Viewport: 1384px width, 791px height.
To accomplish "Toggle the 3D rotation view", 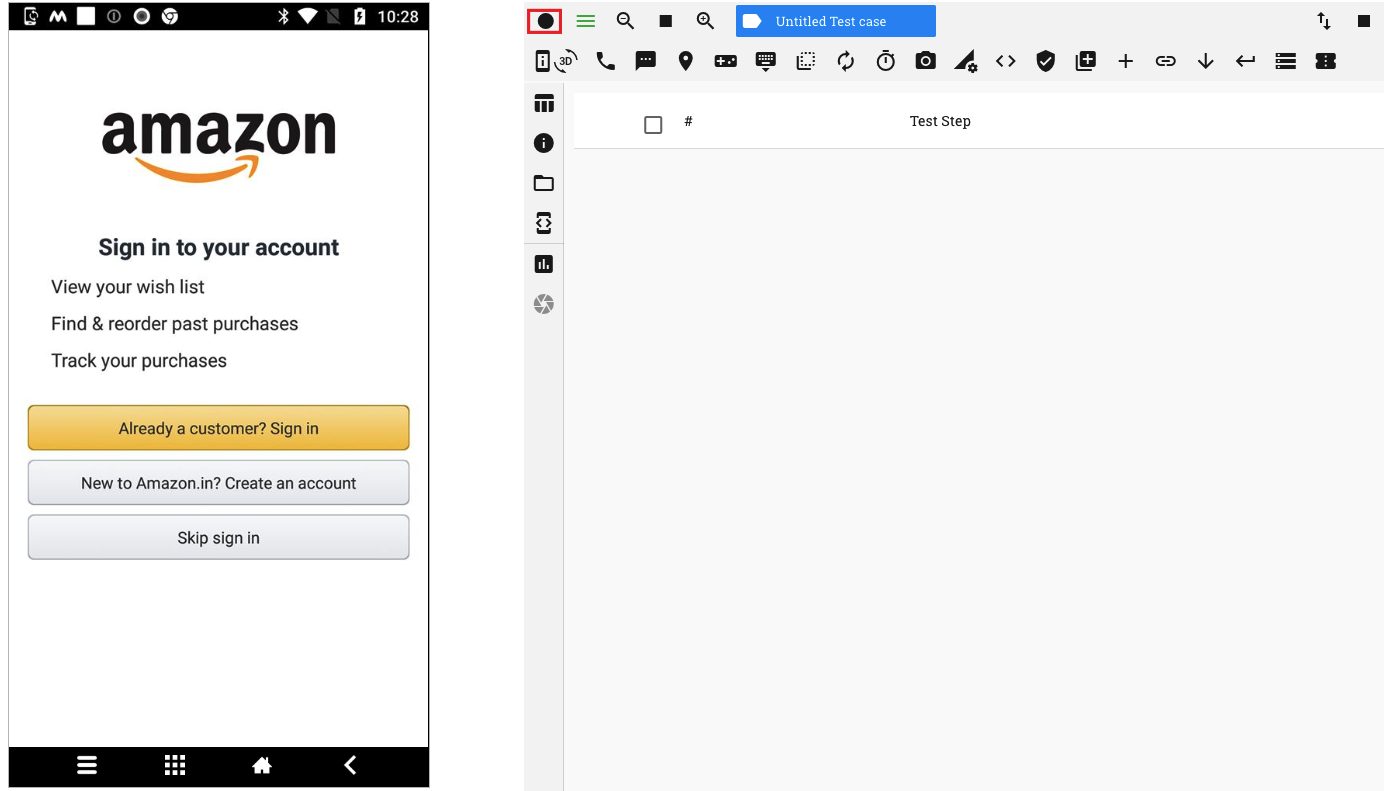I will tap(566, 61).
